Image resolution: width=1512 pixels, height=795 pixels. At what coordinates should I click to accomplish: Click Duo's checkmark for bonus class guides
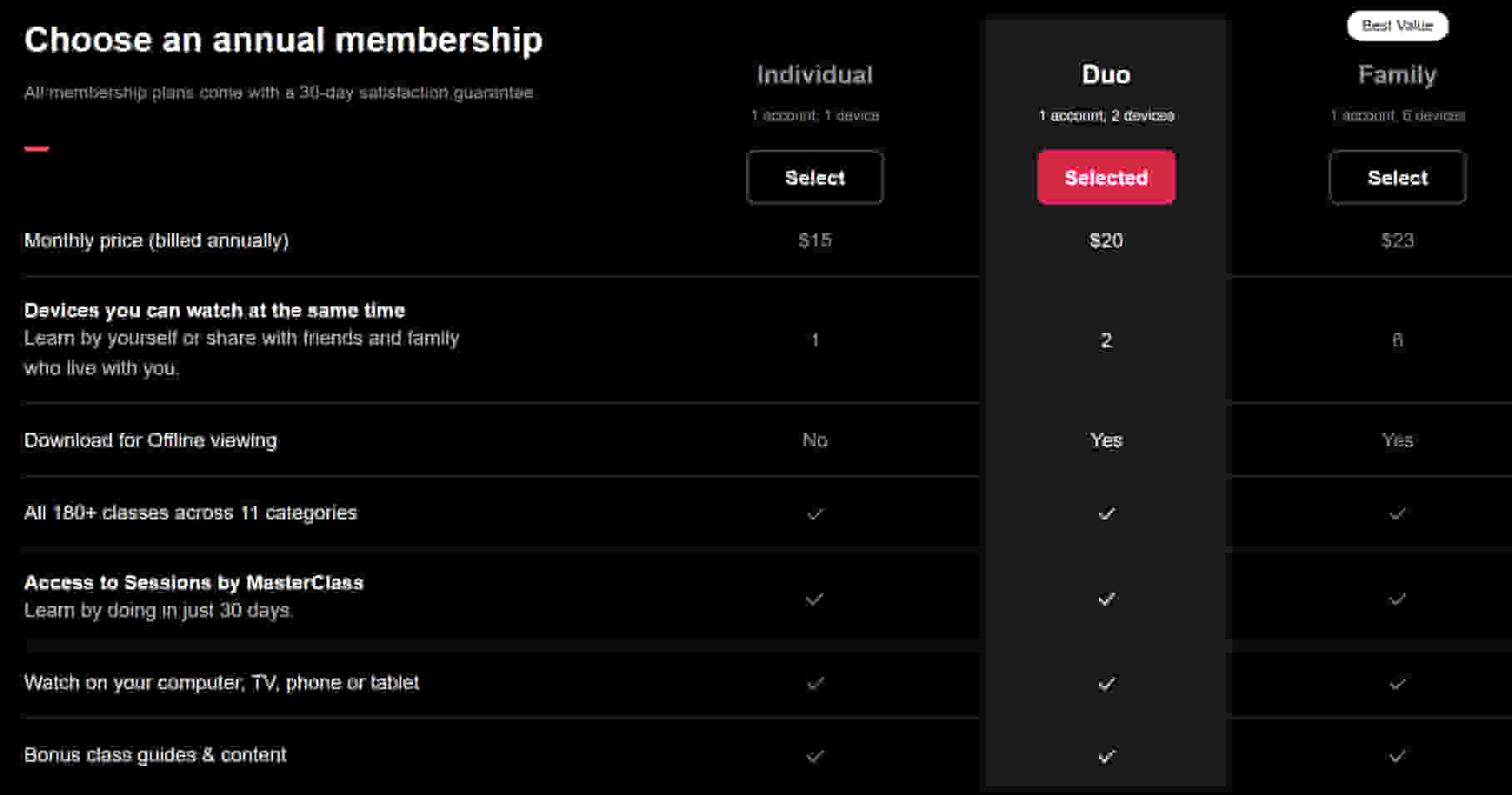click(x=1106, y=755)
